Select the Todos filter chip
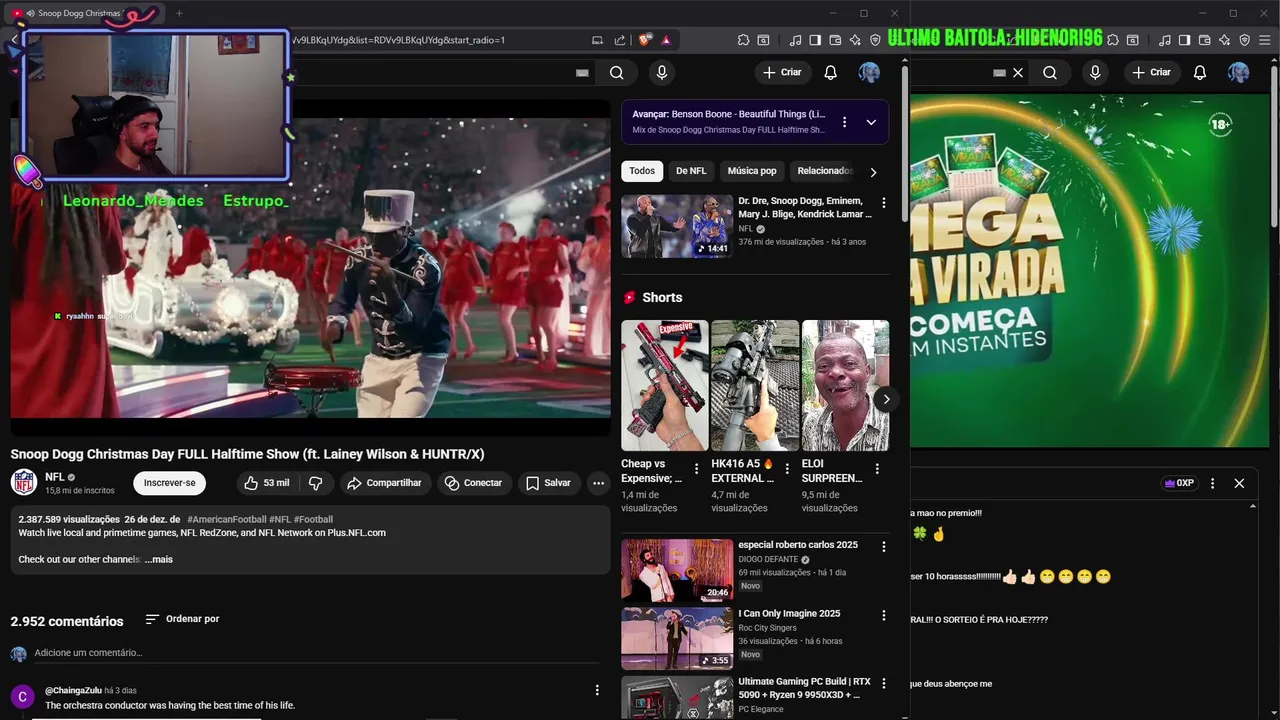This screenshot has height=720, width=1280. 642,171
